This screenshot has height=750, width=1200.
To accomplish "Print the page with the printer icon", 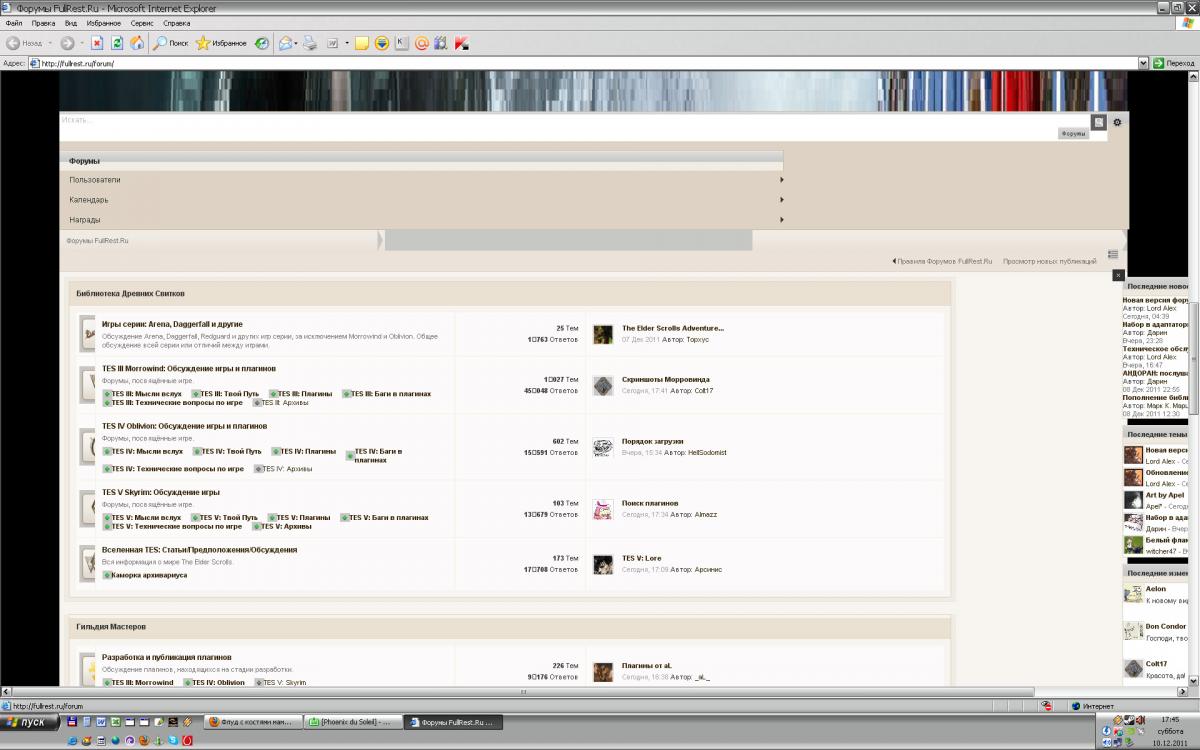I will click(310, 43).
